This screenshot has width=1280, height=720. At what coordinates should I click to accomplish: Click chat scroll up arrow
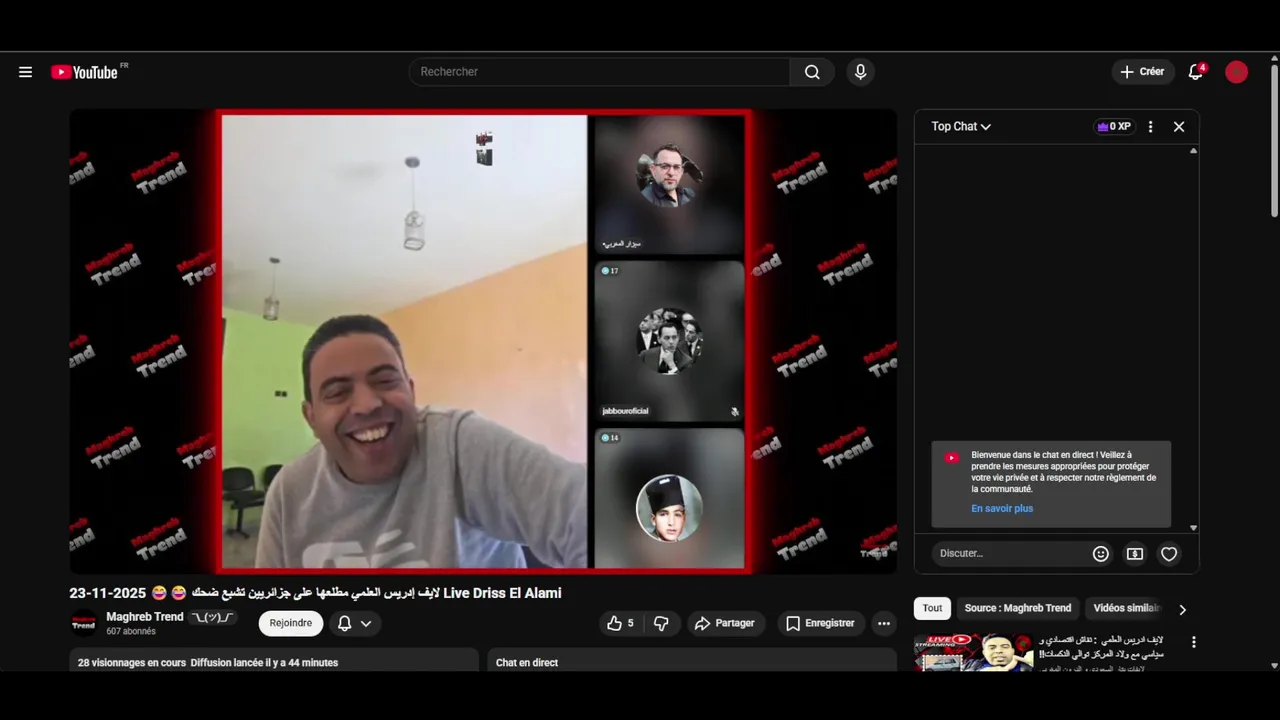(1193, 151)
